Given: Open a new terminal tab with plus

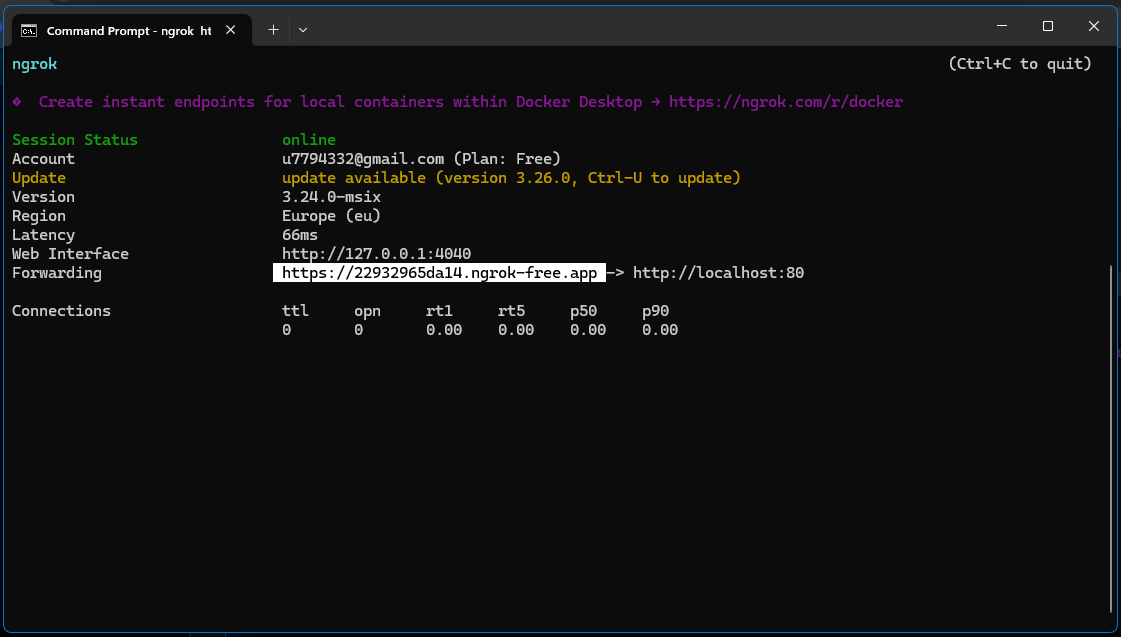Looking at the screenshot, I should (x=273, y=30).
